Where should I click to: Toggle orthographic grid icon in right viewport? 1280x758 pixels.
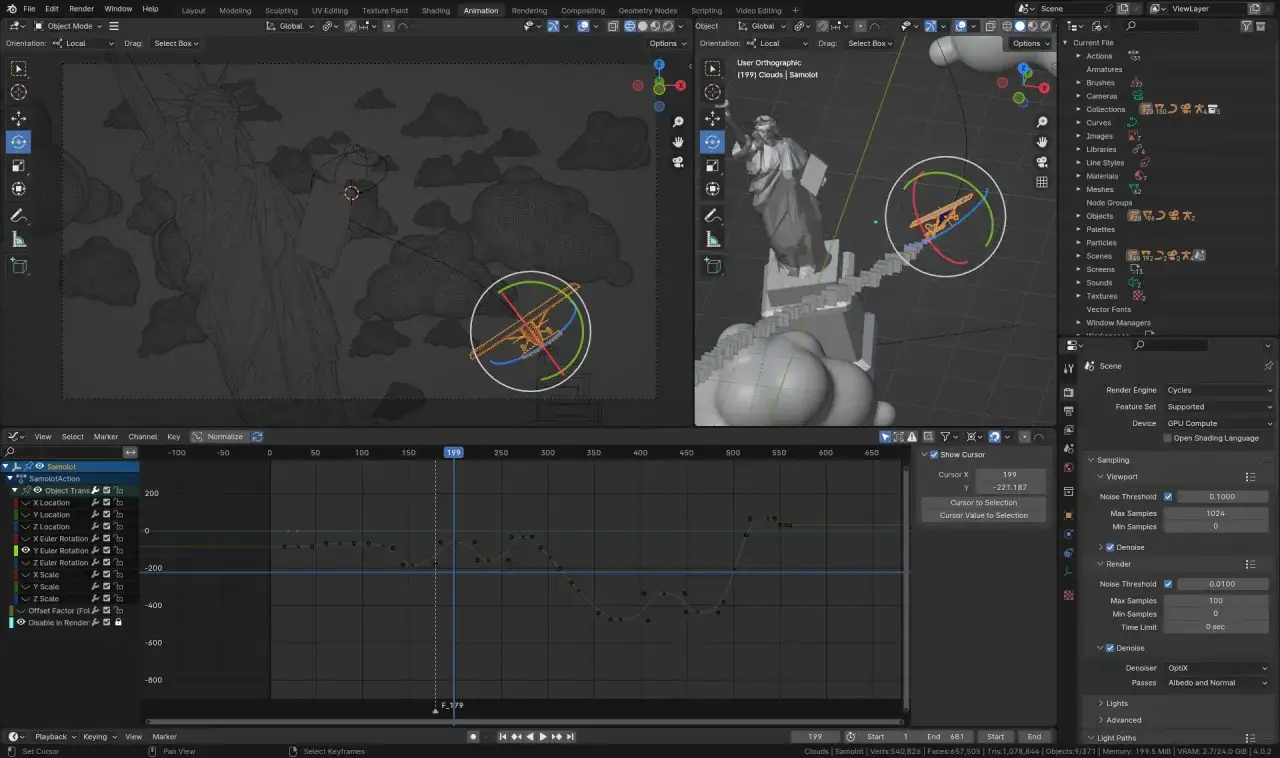pyautogui.click(x=1042, y=182)
